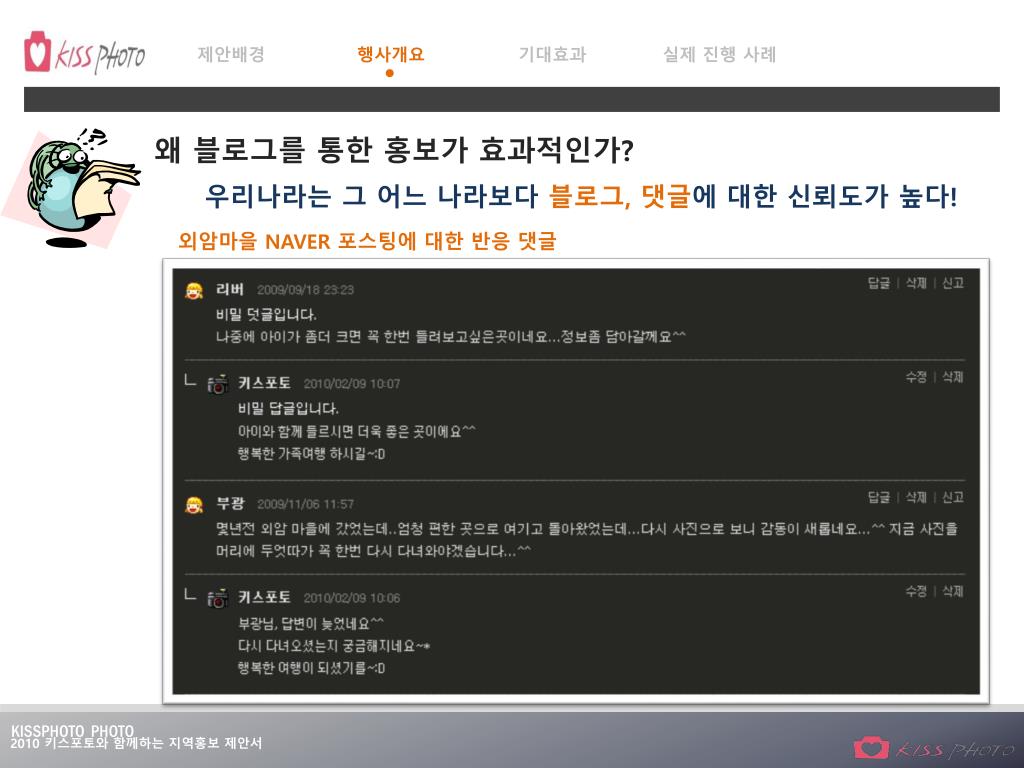Click the reply arrow icon before the 10:07 키스포토 reply
Screen dimensions: 1024x768
[190, 379]
